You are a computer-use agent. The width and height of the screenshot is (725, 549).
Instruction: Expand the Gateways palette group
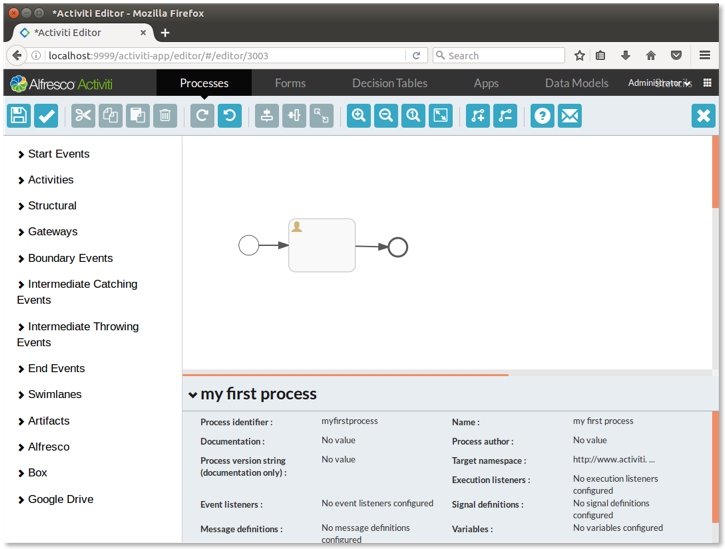(52, 232)
